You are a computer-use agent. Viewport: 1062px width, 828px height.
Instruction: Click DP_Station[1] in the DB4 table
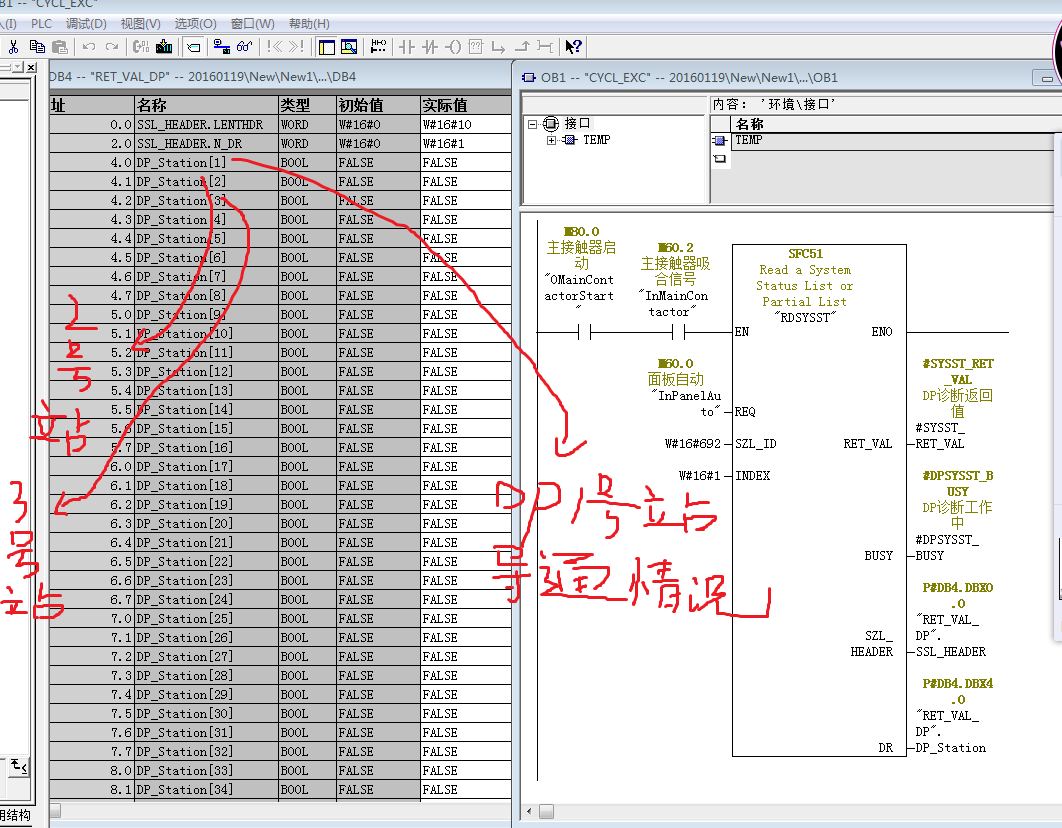(x=181, y=162)
